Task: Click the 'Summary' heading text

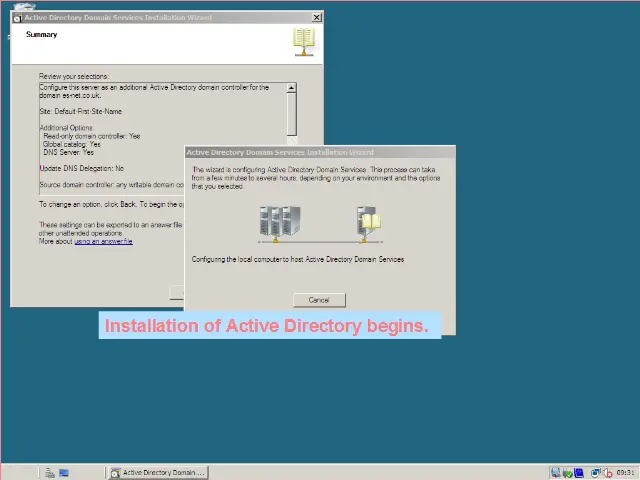Action: pos(42,35)
